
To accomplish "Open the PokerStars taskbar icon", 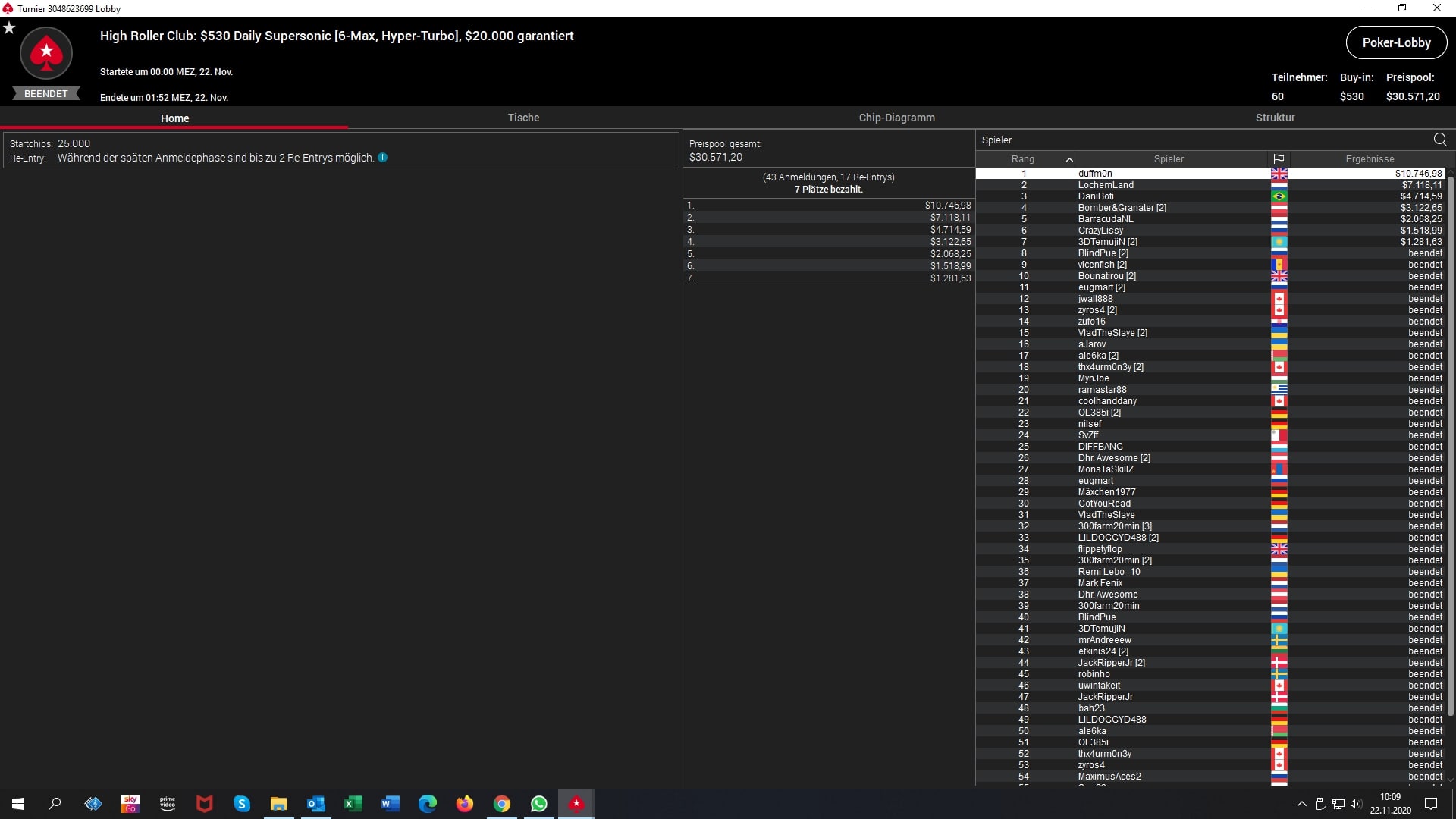I will pos(576,804).
